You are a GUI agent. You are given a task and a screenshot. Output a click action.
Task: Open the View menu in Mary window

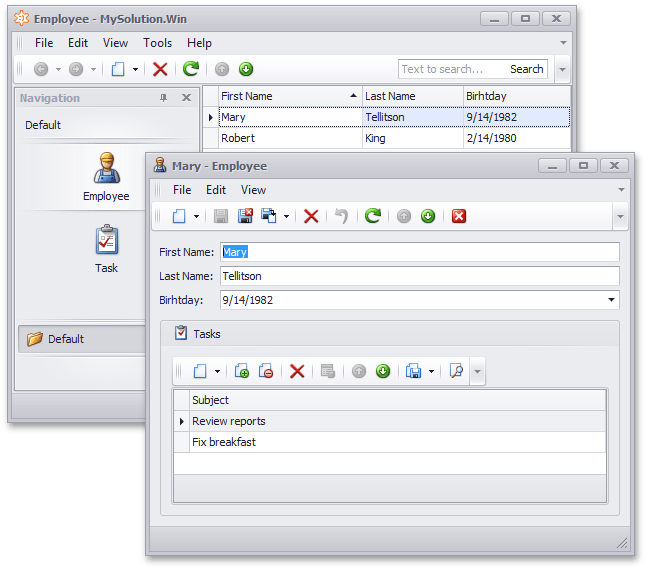pyautogui.click(x=254, y=190)
